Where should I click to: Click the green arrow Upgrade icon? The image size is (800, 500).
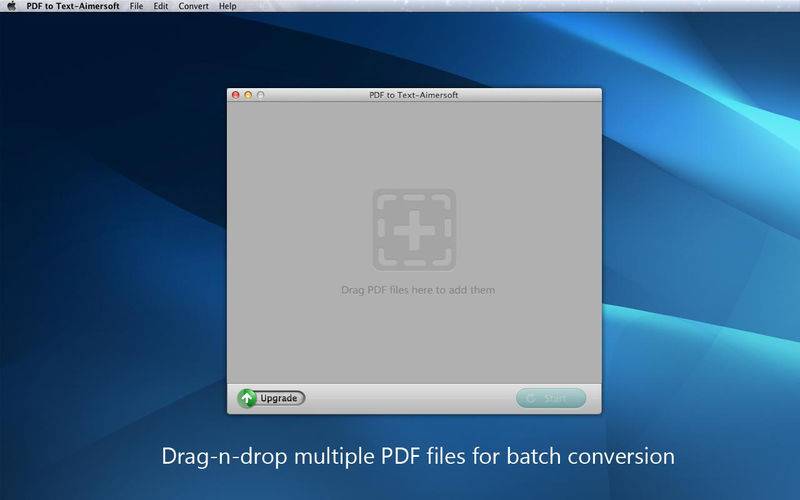point(247,398)
